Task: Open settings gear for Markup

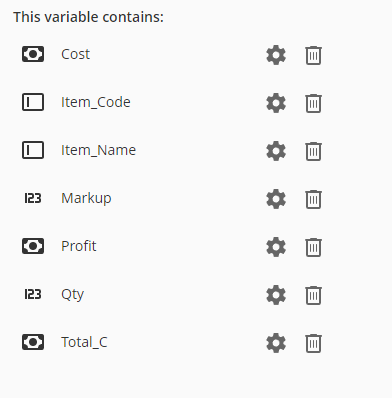Action: [x=276, y=199]
